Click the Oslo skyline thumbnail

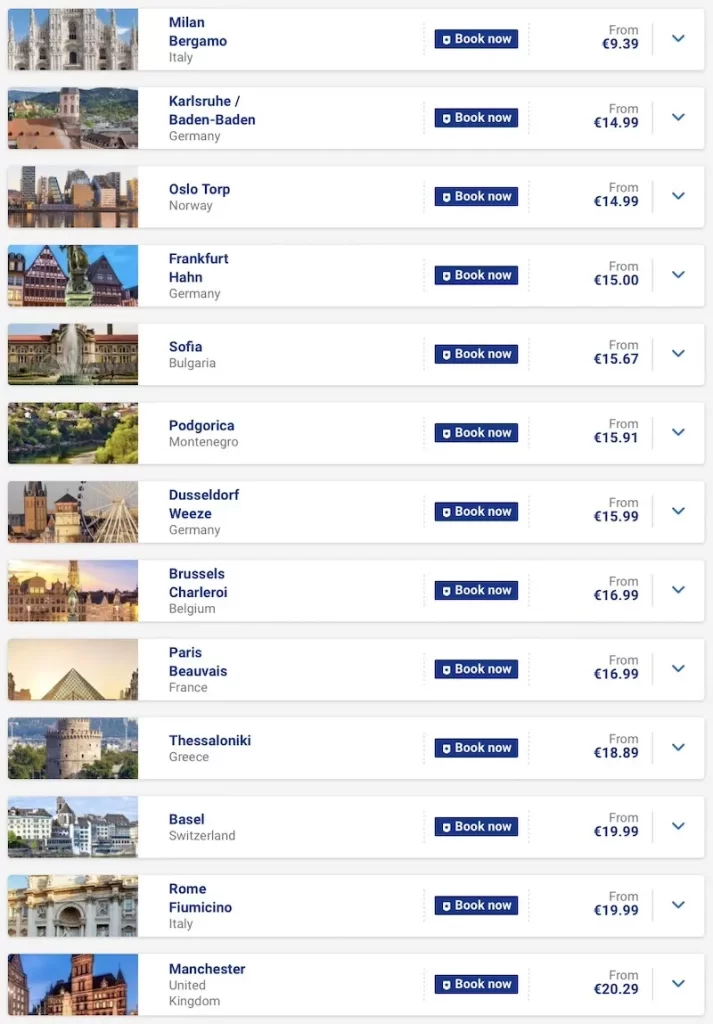[x=73, y=196]
